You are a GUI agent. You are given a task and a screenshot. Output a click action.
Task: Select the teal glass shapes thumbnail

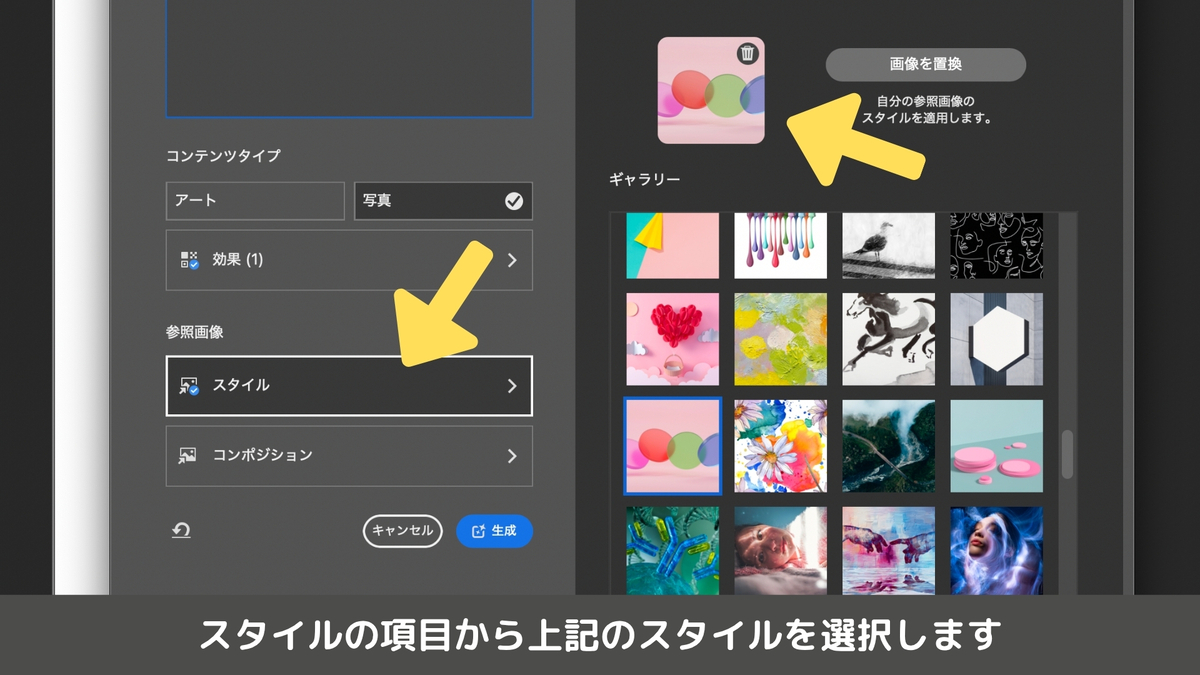[673, 551]
